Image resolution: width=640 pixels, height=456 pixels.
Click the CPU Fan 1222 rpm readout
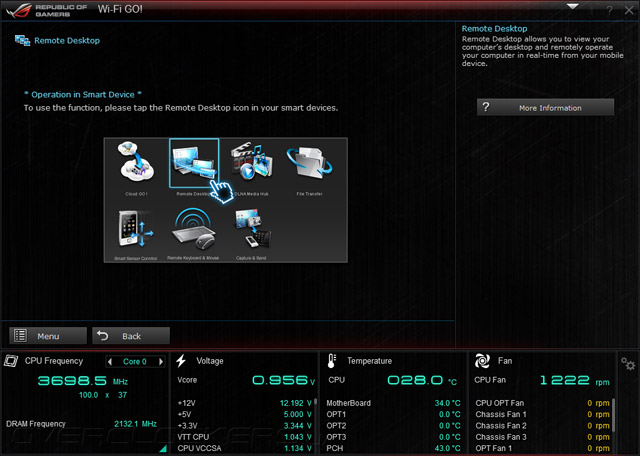(x=574, y=380)
